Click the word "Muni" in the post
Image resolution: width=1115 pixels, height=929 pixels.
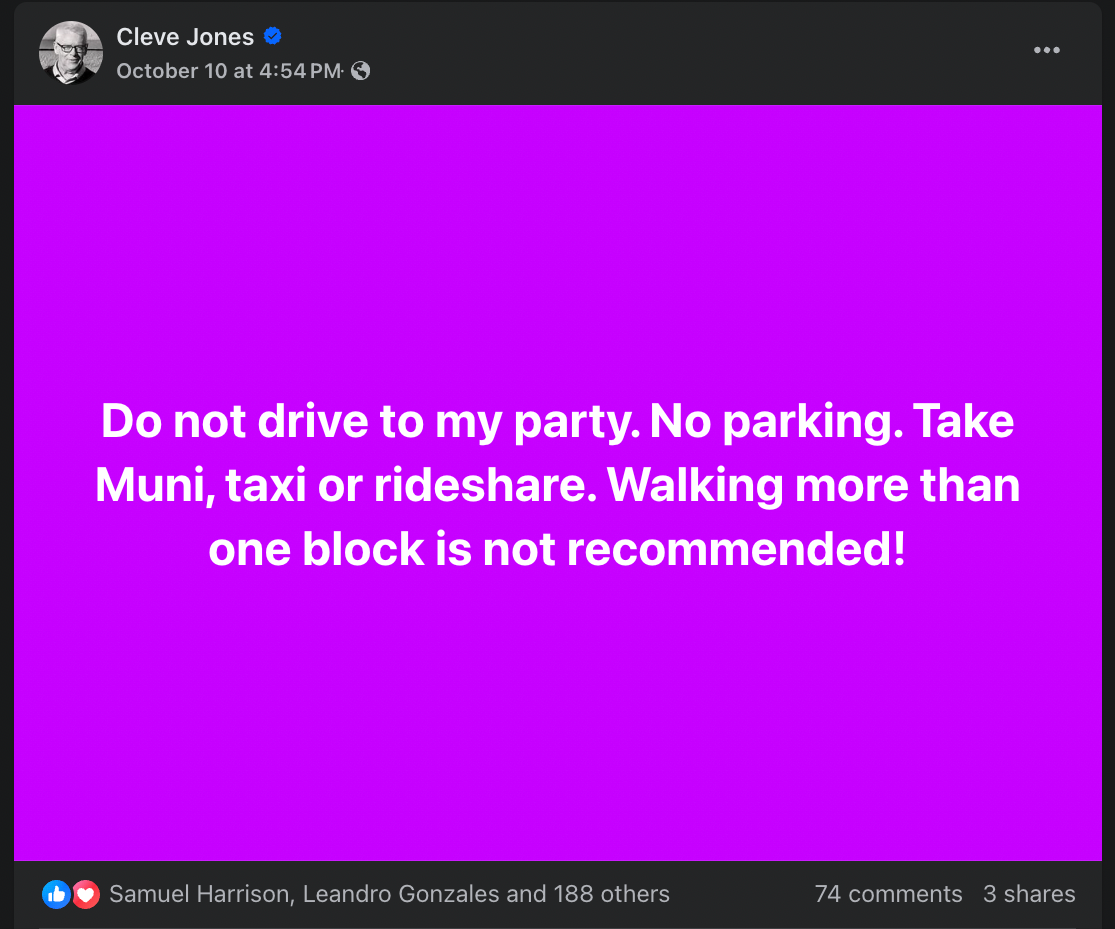coord(152,486)
